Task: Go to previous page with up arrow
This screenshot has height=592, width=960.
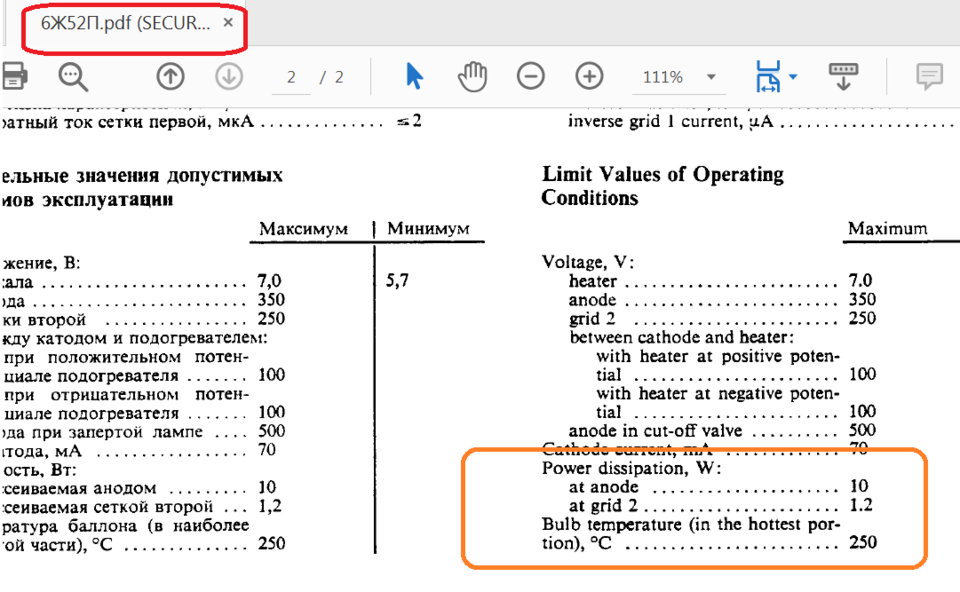Action: point(170,77)
